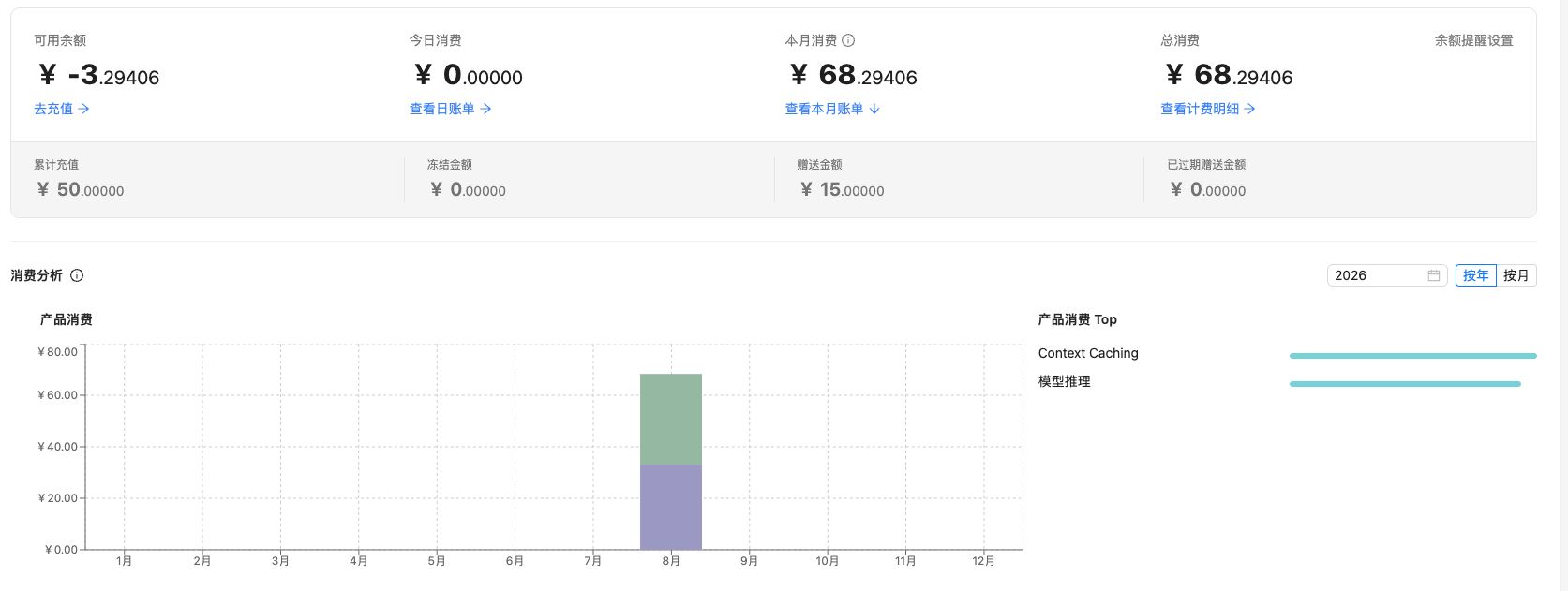Click the 可用余额 label
The height and width of the screenshot is (591, 1568).
pyautogui.click(x=60, y=40)
